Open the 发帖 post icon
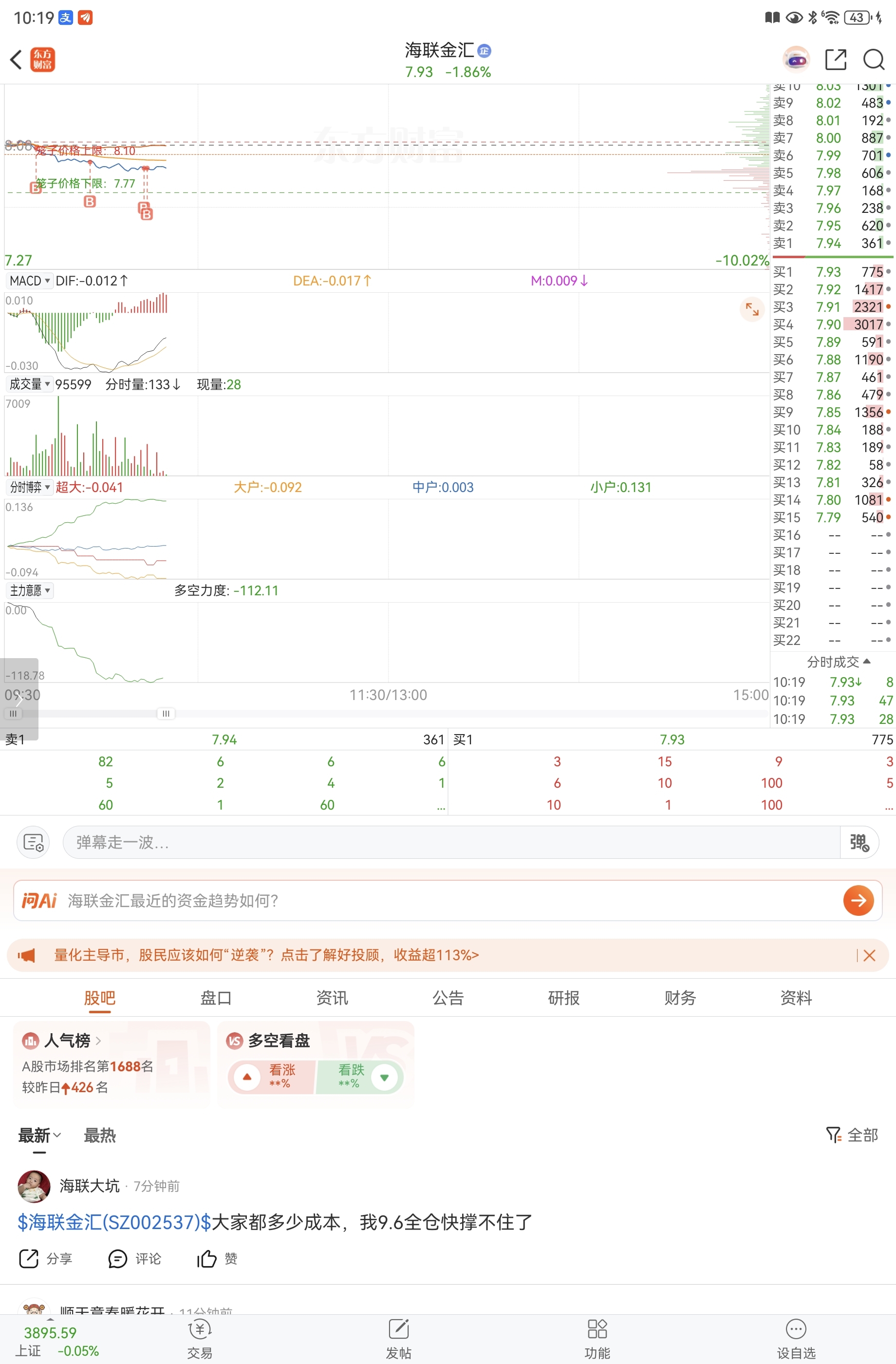 [x=398, y=1329]
